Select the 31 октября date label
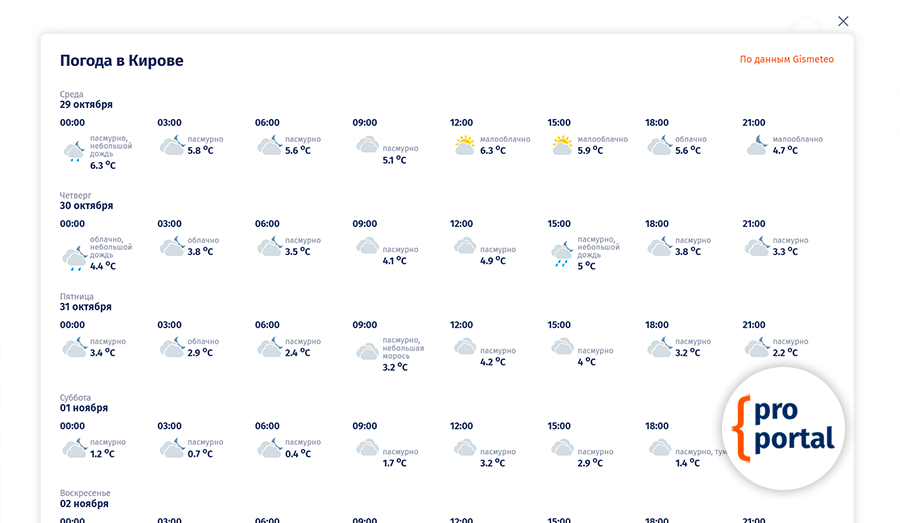The height and width of the screenshot is (523, 900). click(86, 307)
